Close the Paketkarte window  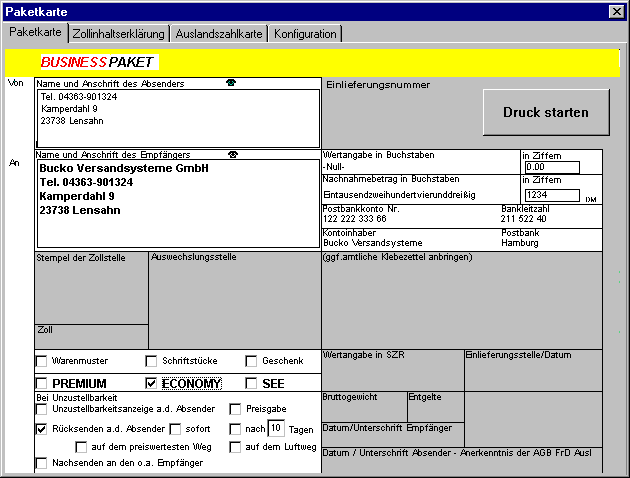(617, 12)
